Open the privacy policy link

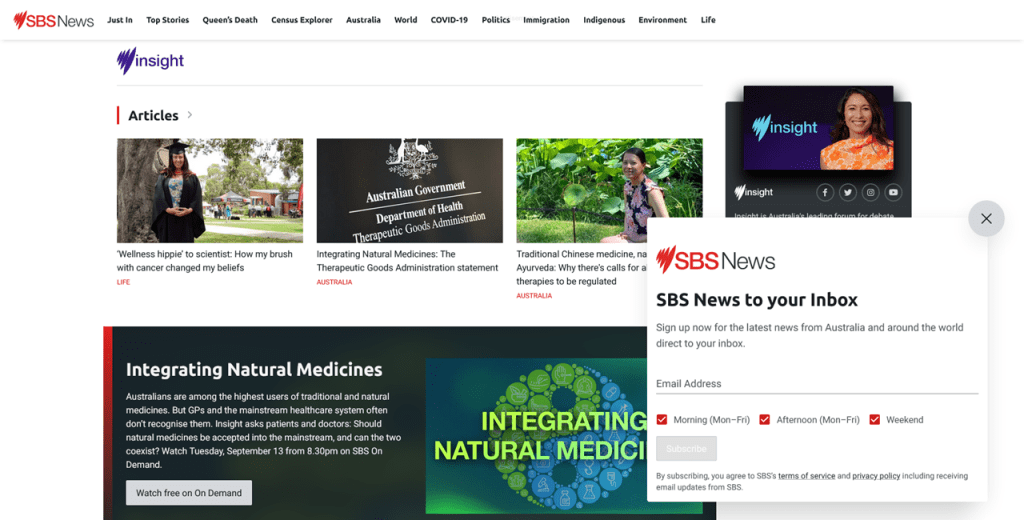(876, 476)
